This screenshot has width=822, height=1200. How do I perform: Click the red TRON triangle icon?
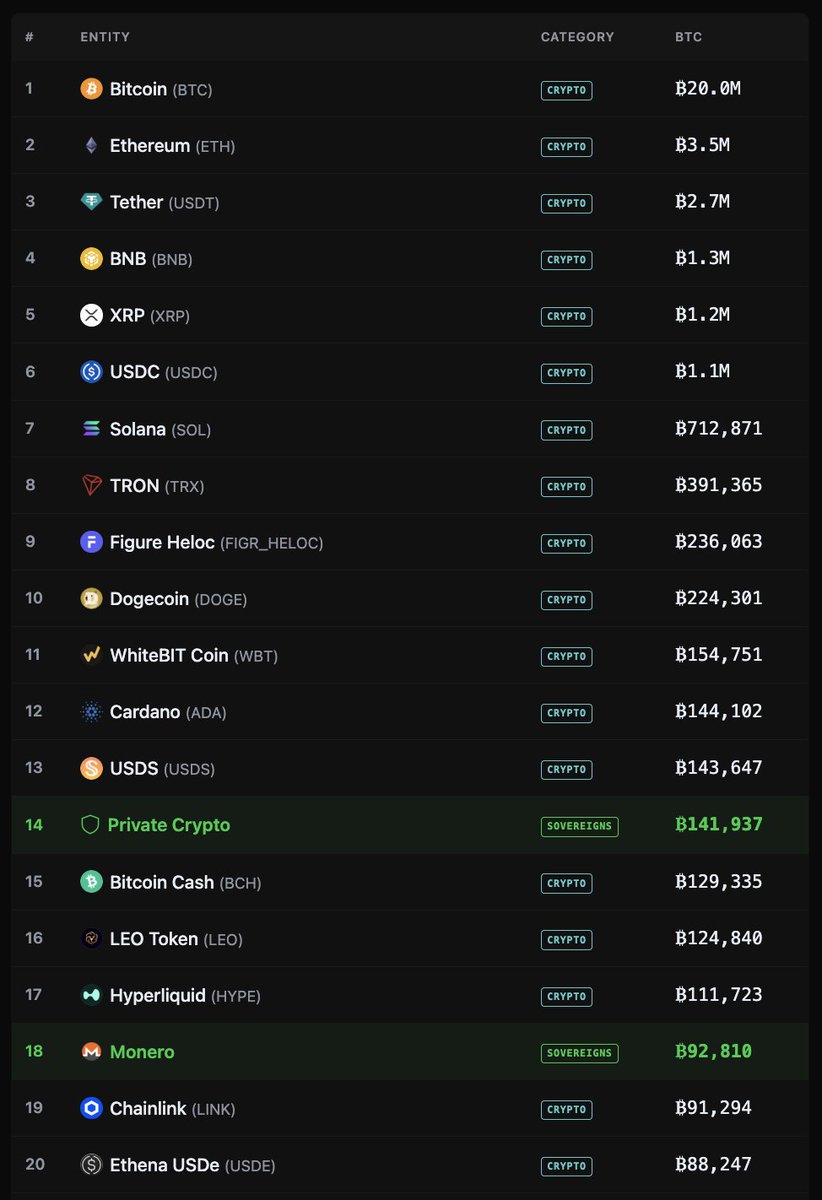pyautogui.click(x=91, y=485)
